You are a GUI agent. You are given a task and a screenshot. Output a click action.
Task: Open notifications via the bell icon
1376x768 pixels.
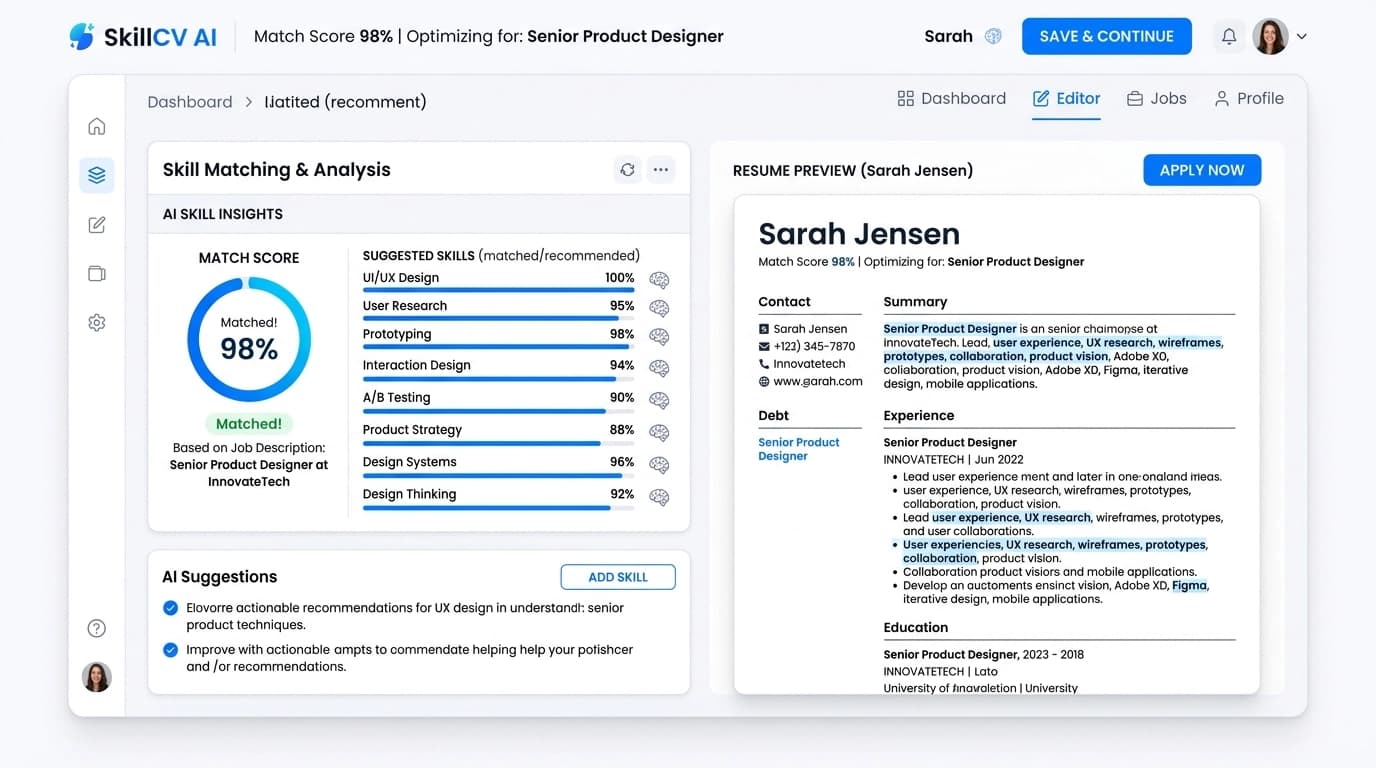(1229, 36)
